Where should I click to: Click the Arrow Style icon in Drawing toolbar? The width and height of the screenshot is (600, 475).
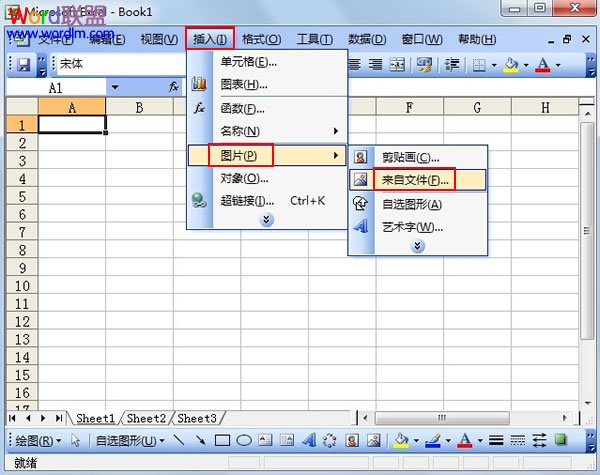click(x=539, y=440)
